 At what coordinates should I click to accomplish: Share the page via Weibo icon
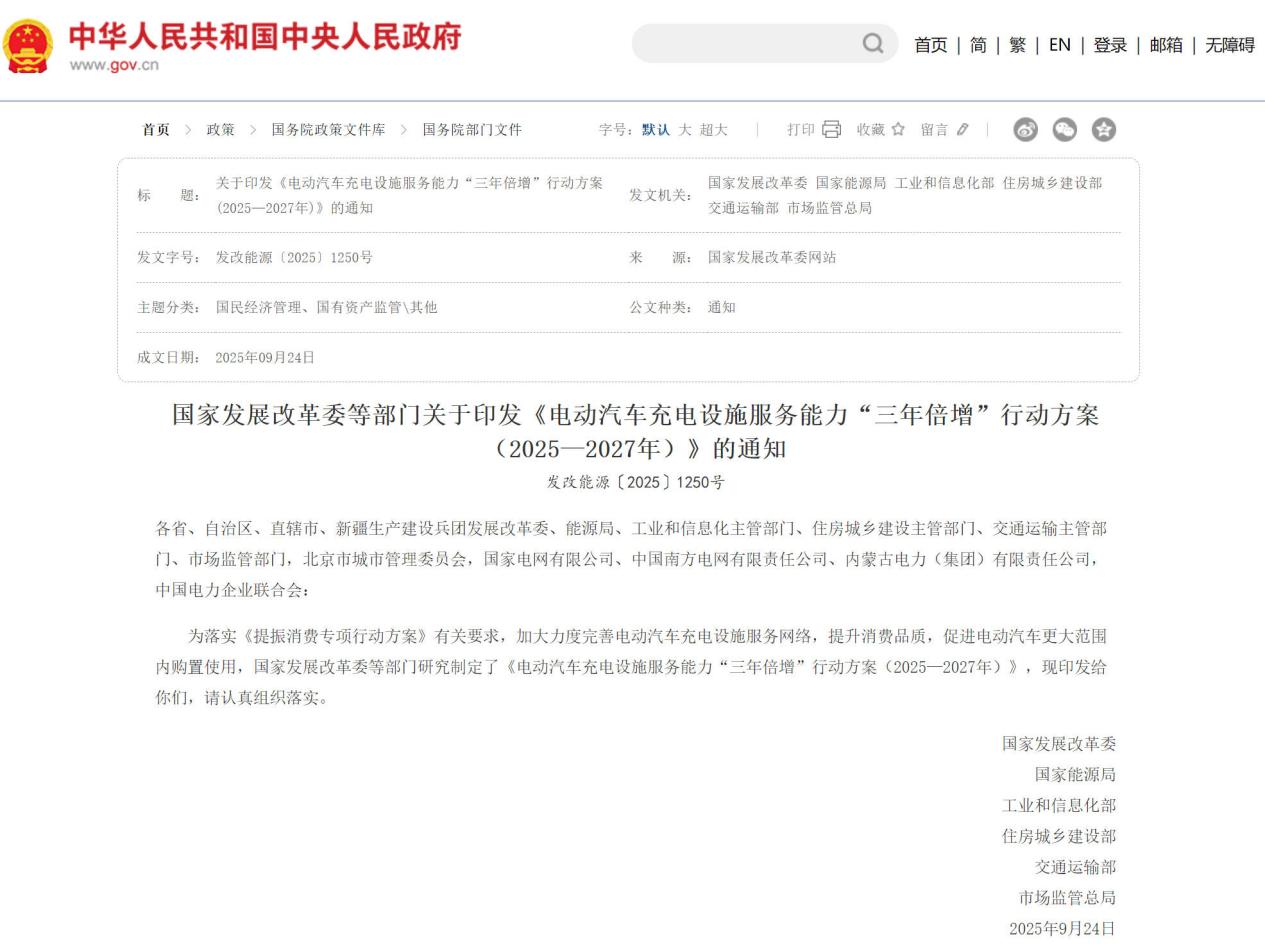[x=1025, y=129]
